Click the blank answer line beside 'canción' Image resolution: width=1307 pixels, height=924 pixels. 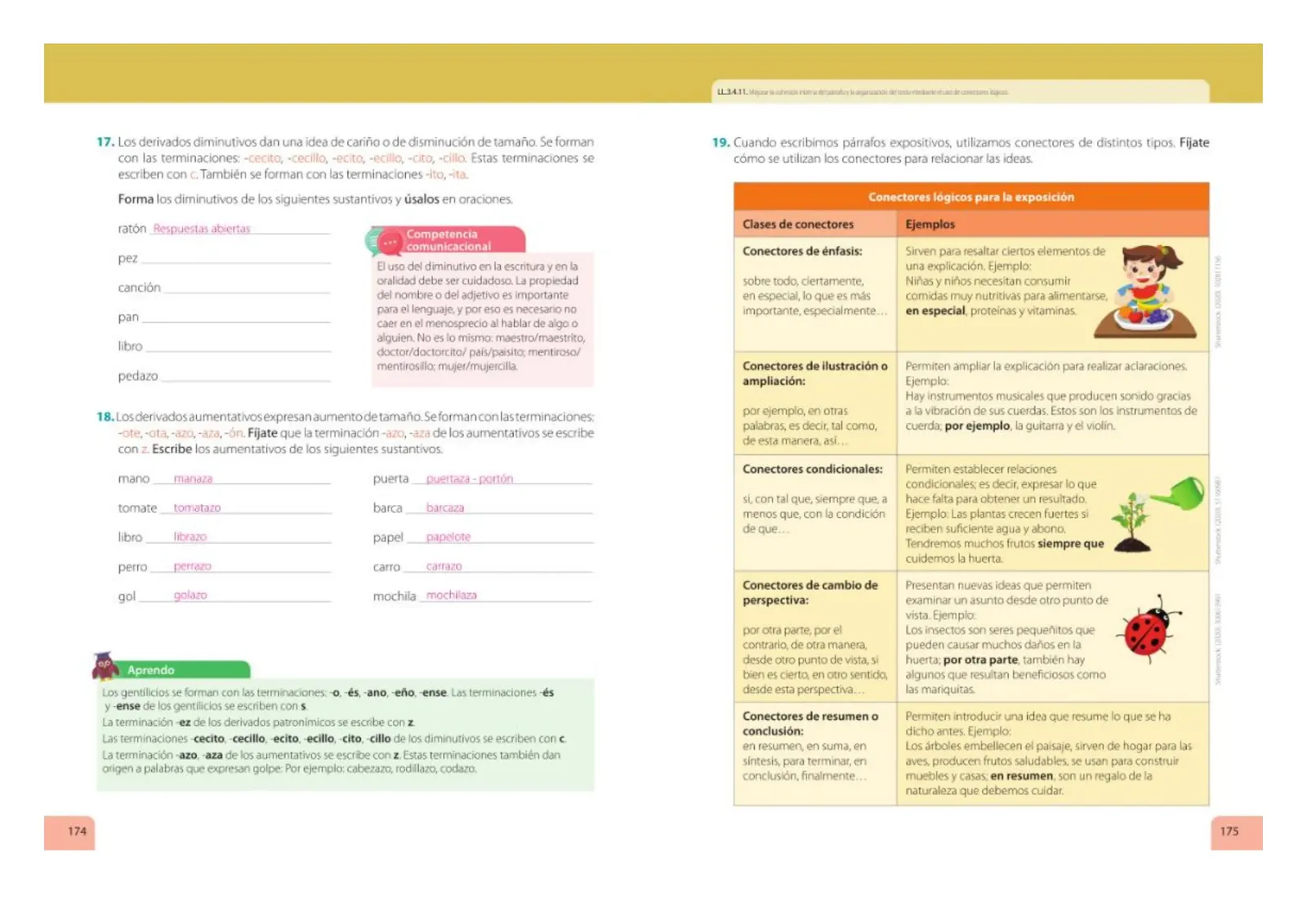pyautogui.click(x=248, y=289)
